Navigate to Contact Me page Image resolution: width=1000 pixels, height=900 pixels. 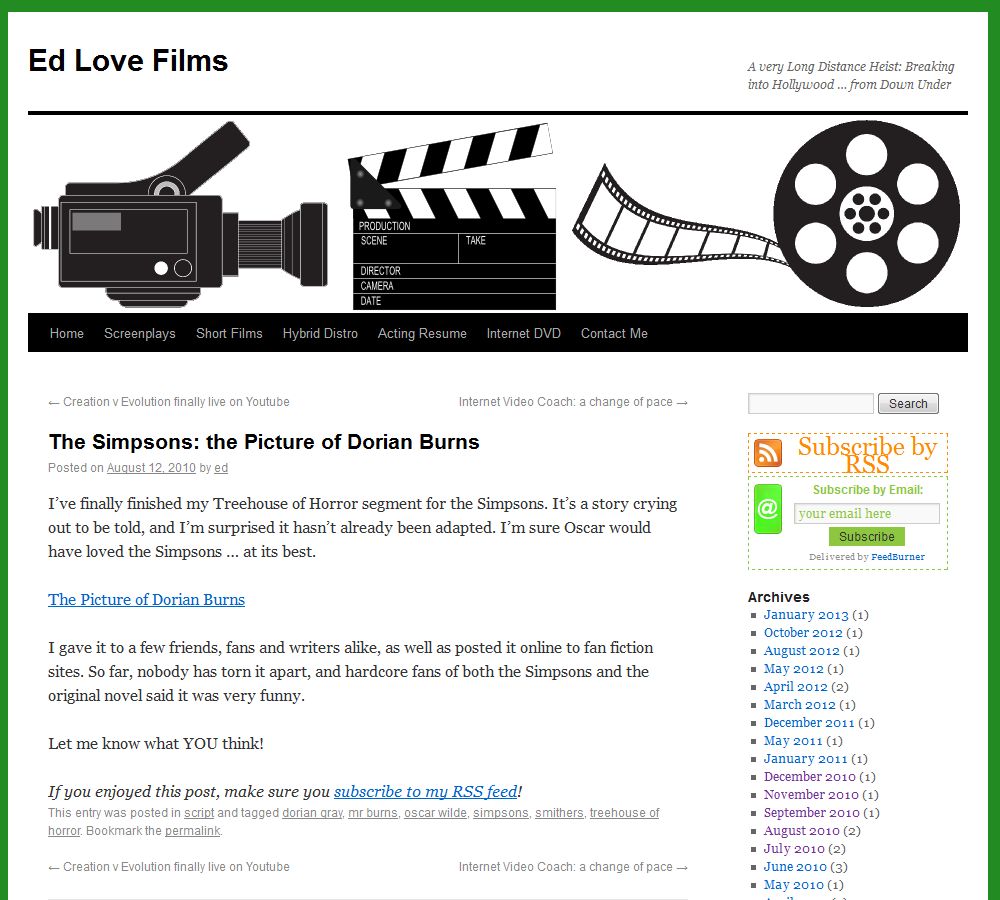tap(614, 333)
